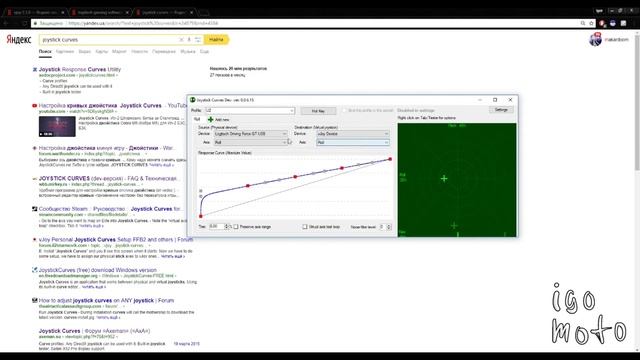640x360 pixels.
Task: Open Картинки search category
Action: pyautogui.click(x=65, y=51)
